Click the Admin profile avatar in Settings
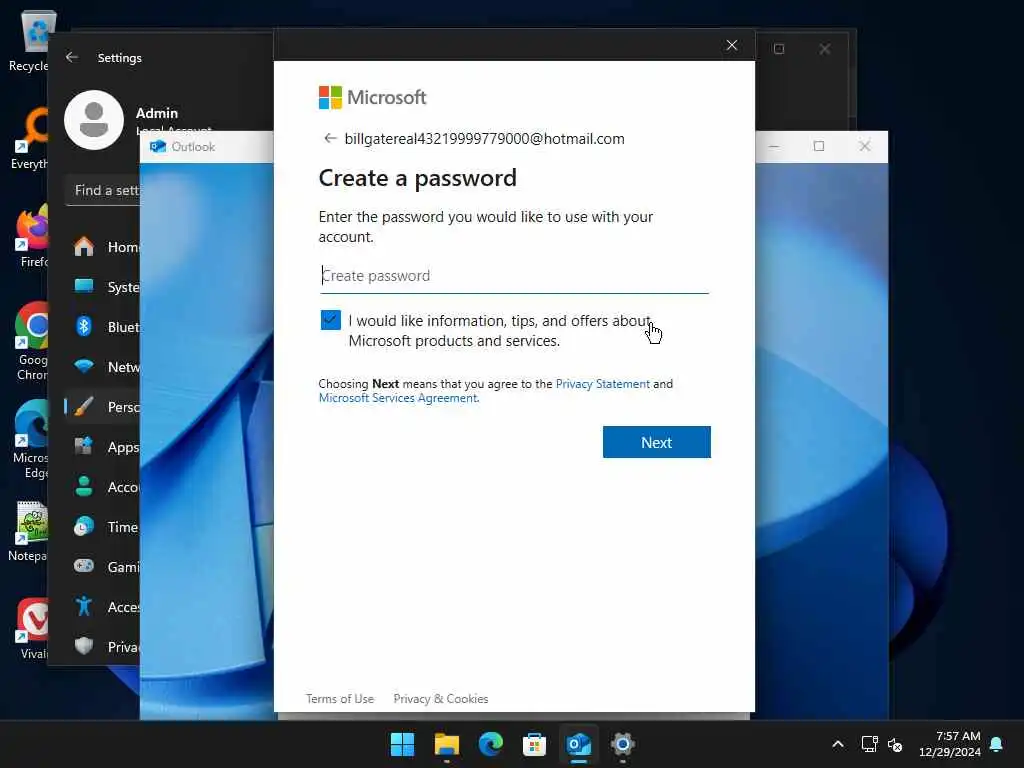The width and height of the screenshot is (1024, 768). (94, 120)
